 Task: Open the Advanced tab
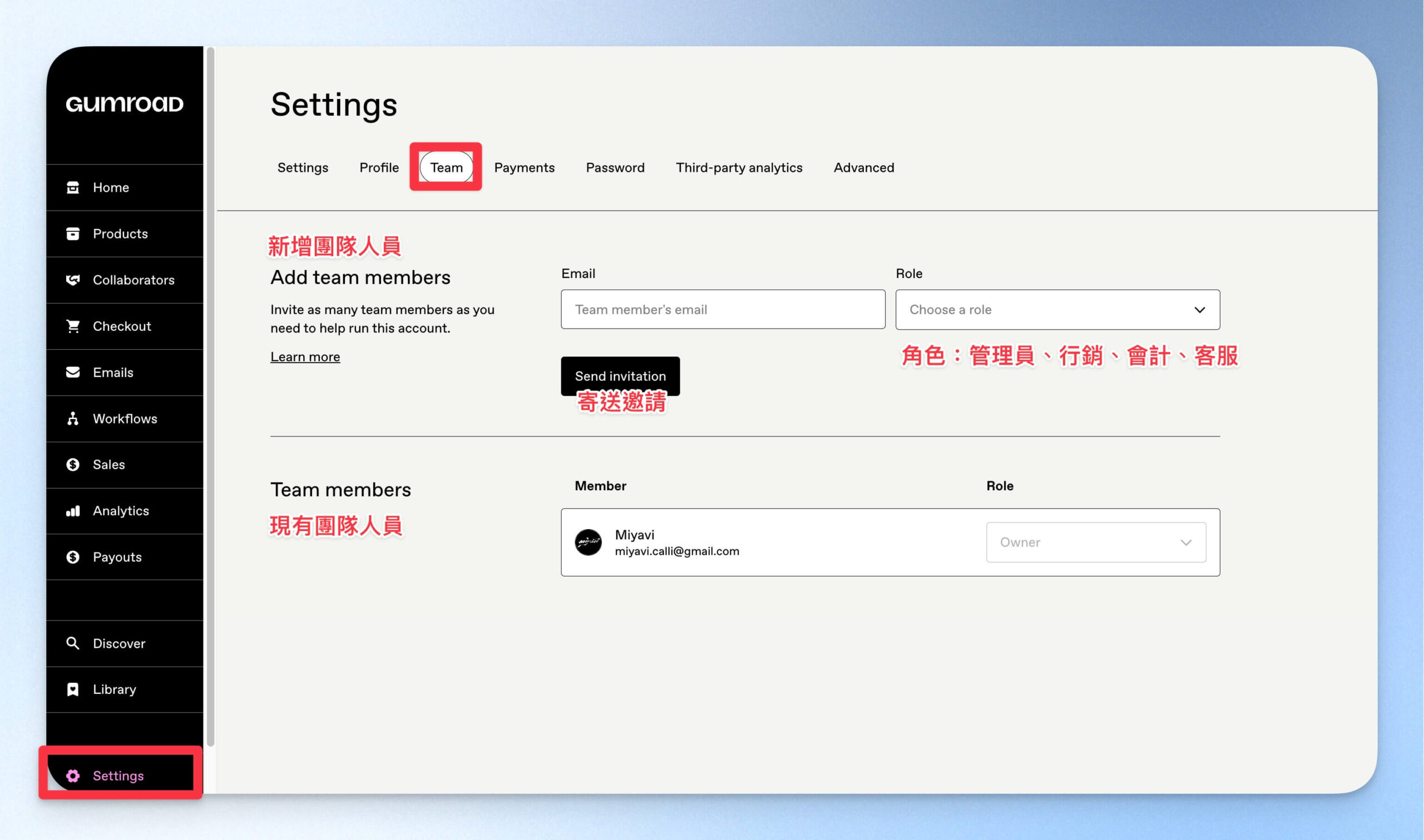point(864,167)
